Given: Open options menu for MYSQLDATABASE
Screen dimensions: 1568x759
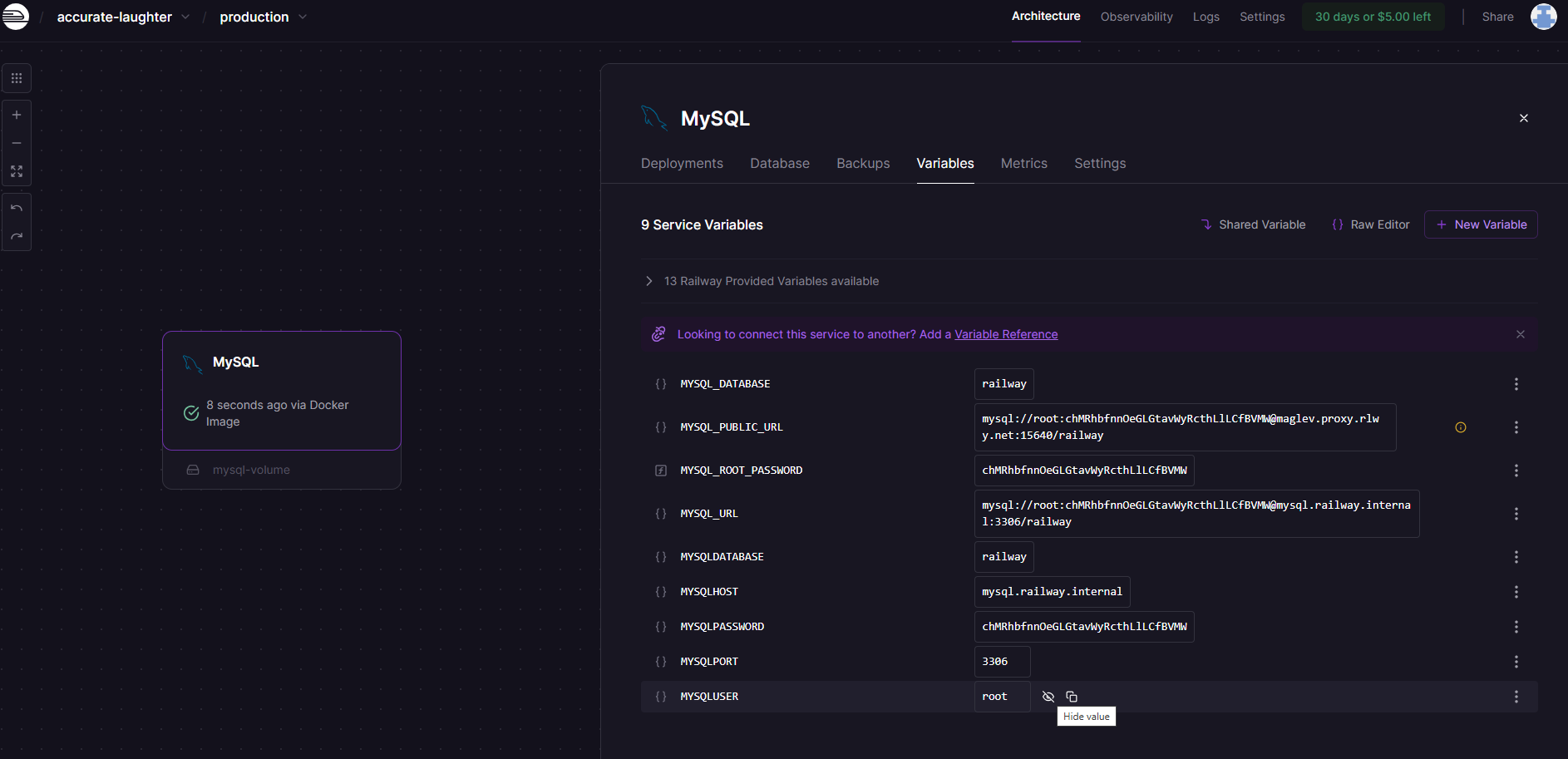Looking at the screenshot, I should 1516,557.
